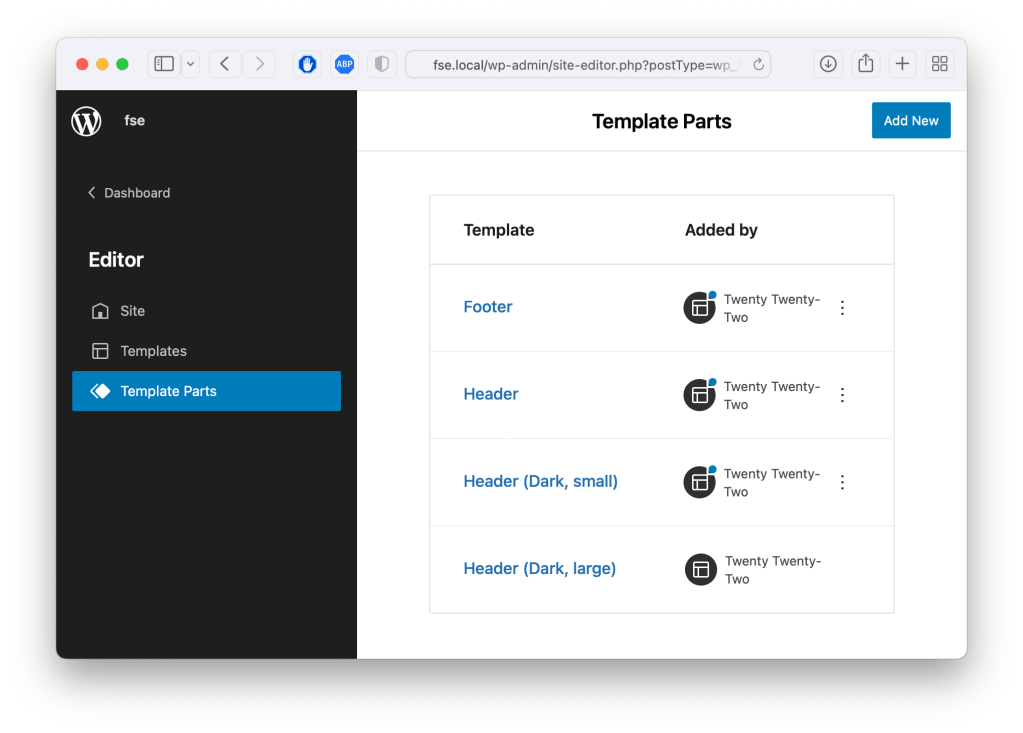This screenshot has height=733, width=1023.
Task: Click the AdBlock Plus extension icon
Action: 345,64
